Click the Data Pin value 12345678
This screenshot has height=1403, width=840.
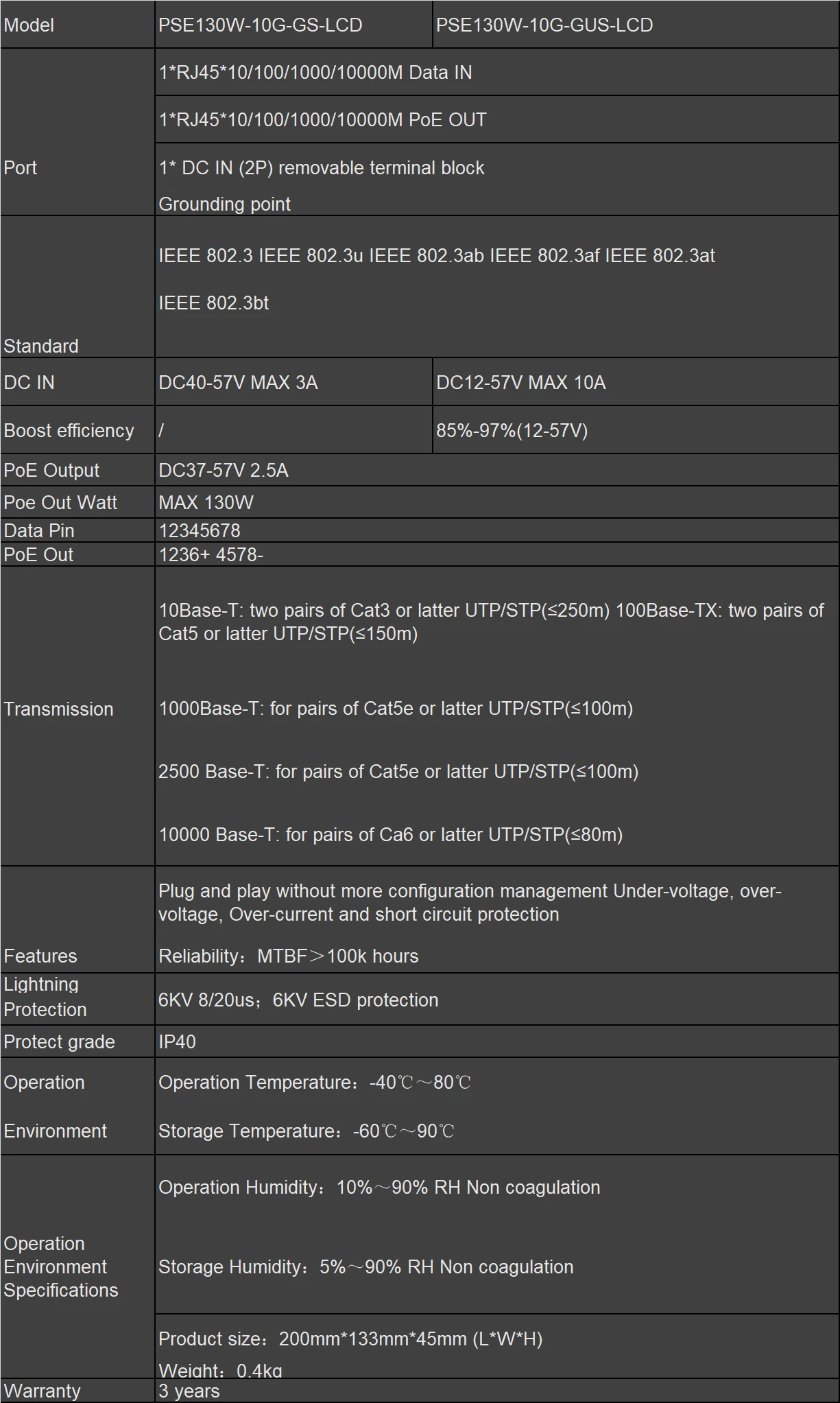point(200,531)
